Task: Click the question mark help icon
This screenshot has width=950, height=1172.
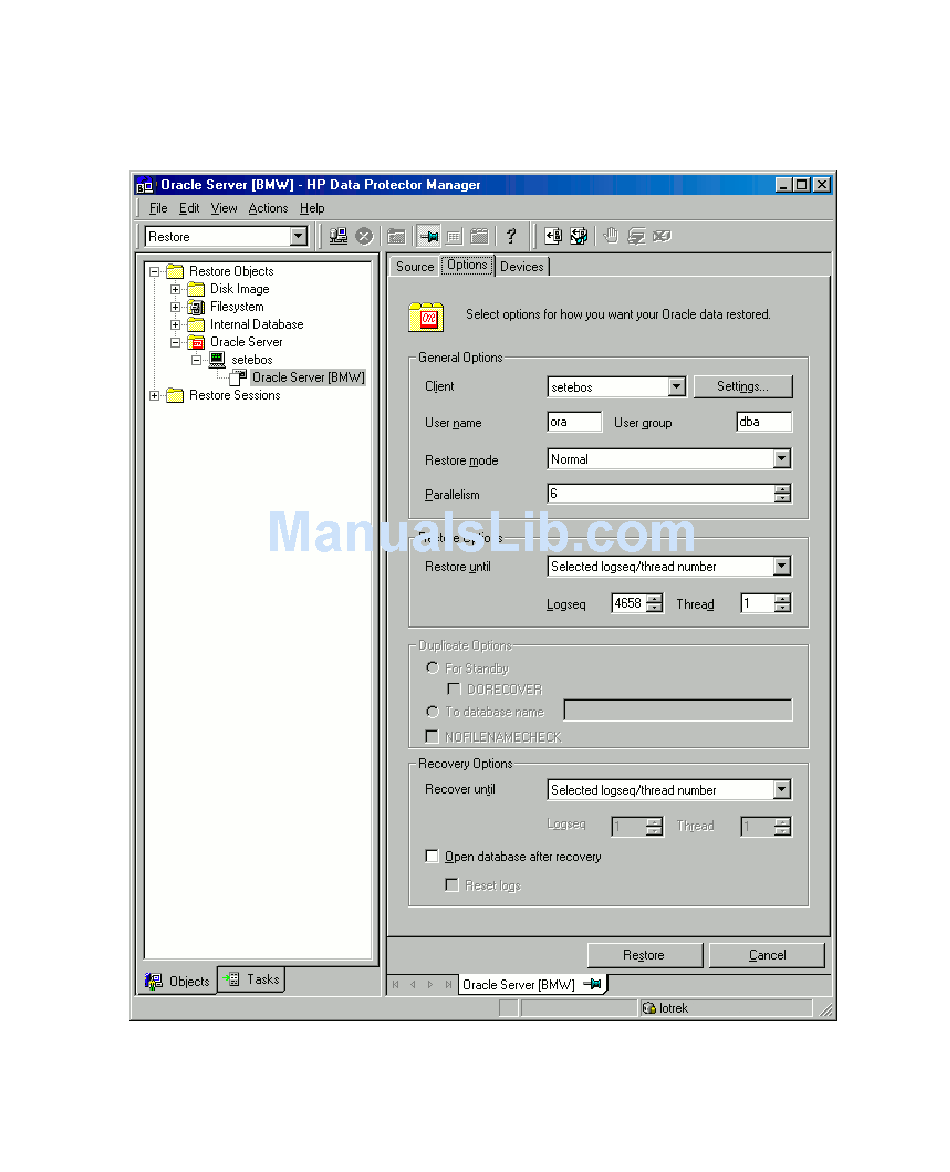Action: pos(511,236)
